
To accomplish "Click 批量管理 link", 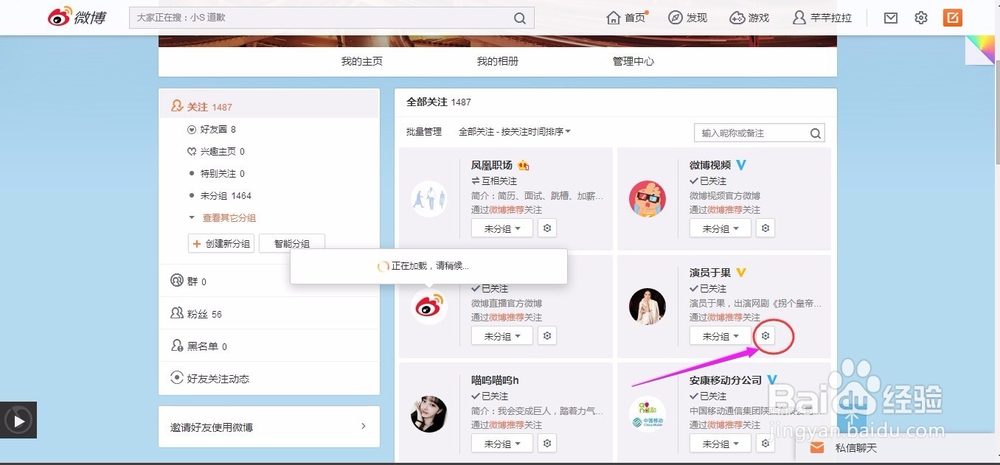I will tap(424, 132).
